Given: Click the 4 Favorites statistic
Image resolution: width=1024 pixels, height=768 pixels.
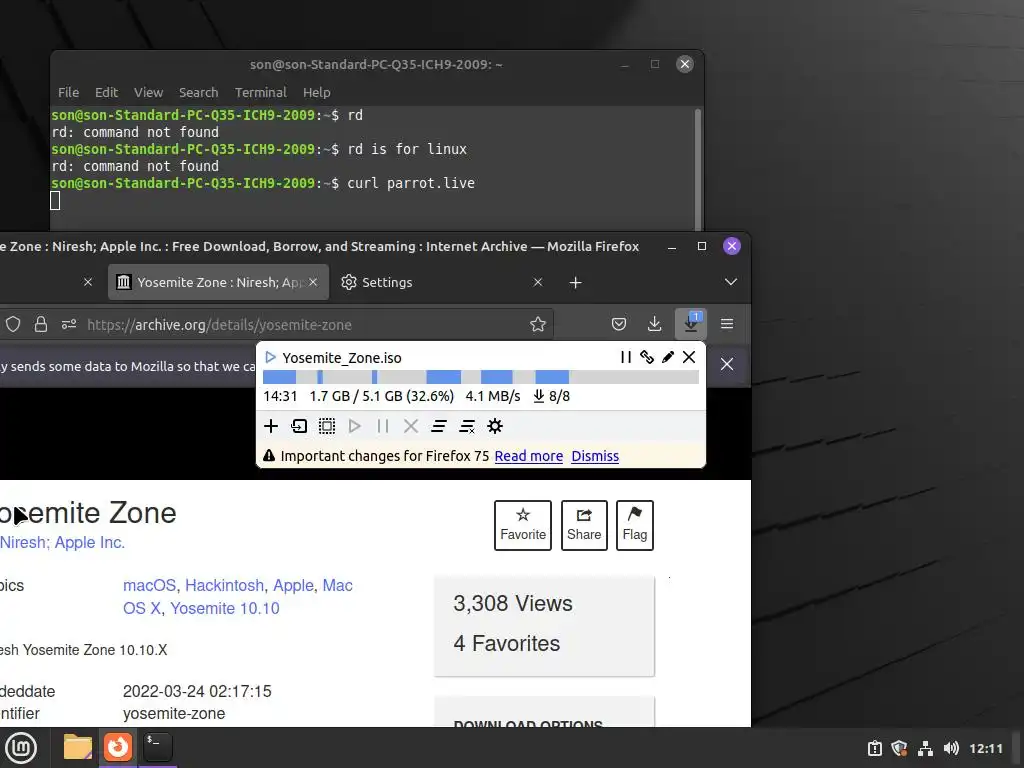Looking at the screenshot, I should coord(507,643).
